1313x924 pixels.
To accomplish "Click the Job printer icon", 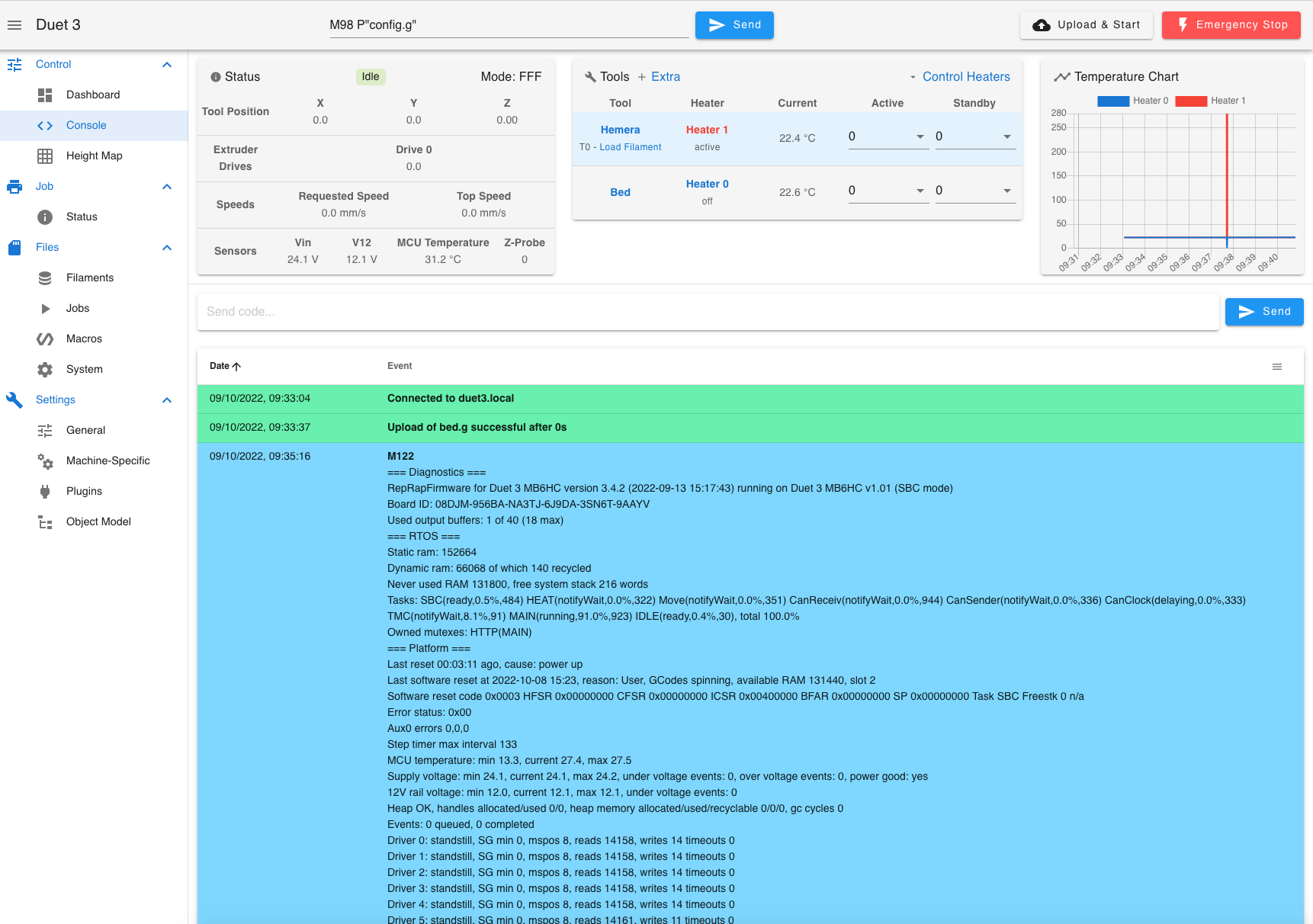I will click(x=14, y=187).
